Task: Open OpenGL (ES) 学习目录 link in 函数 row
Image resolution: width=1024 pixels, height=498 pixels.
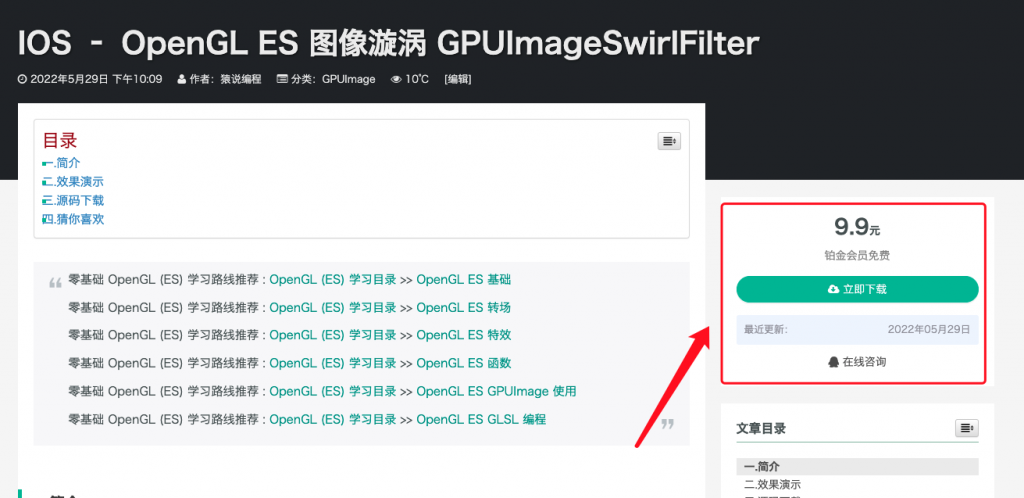Action: pos(333,364)
